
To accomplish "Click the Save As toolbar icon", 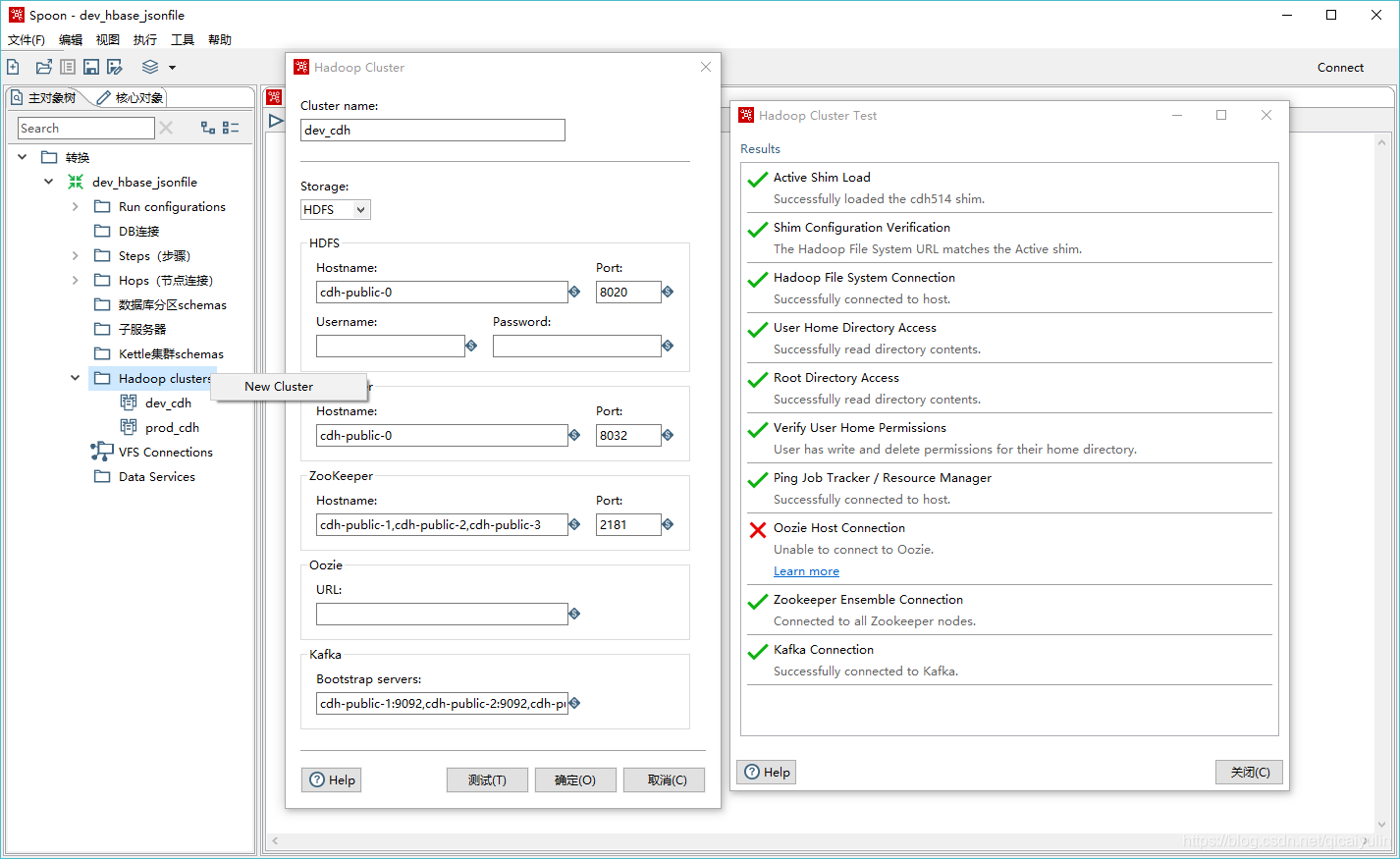I will tap(115, 66).
